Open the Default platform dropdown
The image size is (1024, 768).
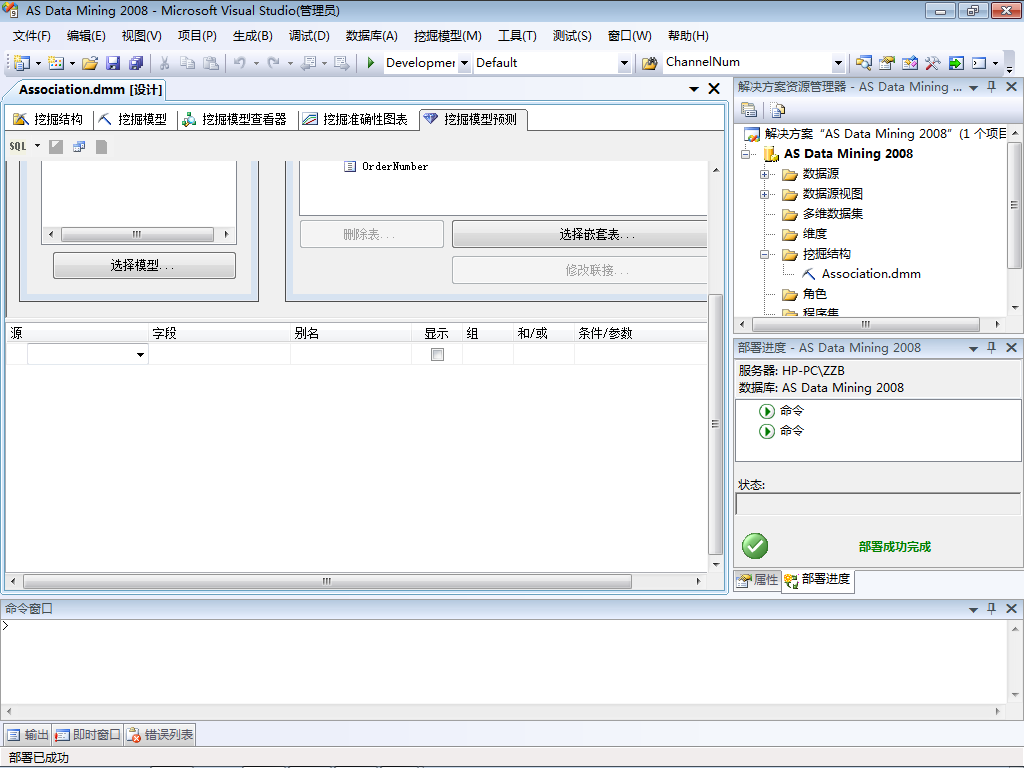(x=624, y=63)
